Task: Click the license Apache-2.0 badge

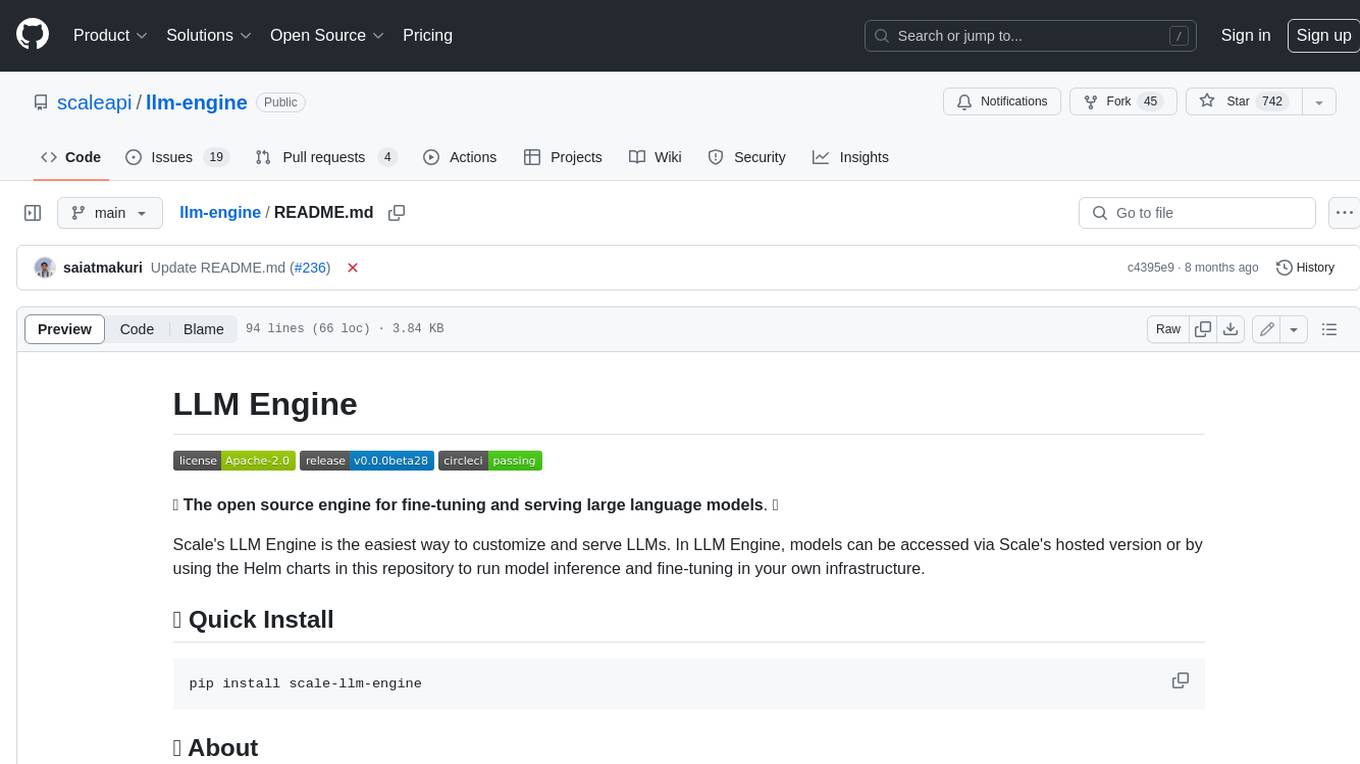Action: coord(234,461)
